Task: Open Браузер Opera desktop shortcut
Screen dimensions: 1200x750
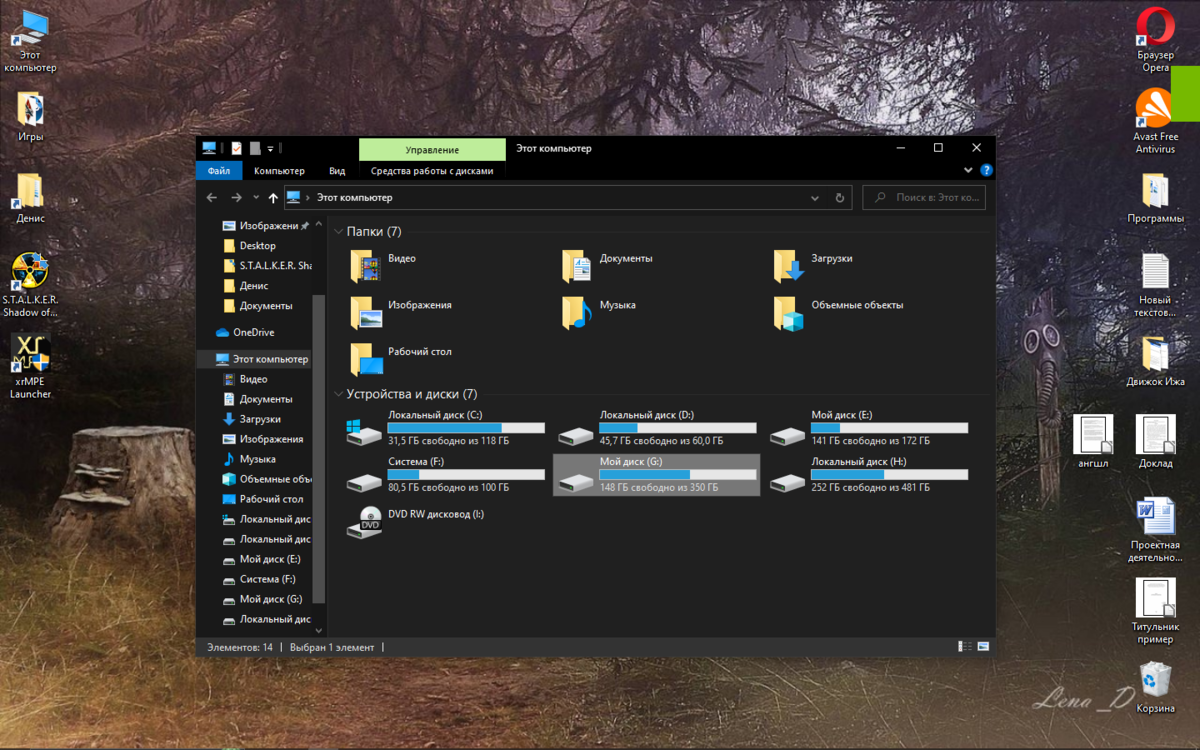Action: pyautogui.click(x=1155, y=40)
